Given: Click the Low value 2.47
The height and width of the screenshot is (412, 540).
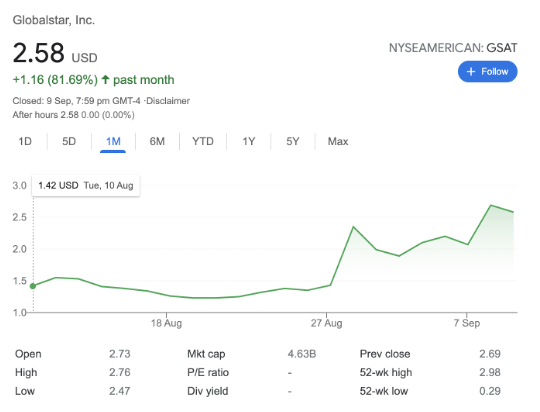Looking at the screenshot, I should pyautogui.click(x=120, y=391).
